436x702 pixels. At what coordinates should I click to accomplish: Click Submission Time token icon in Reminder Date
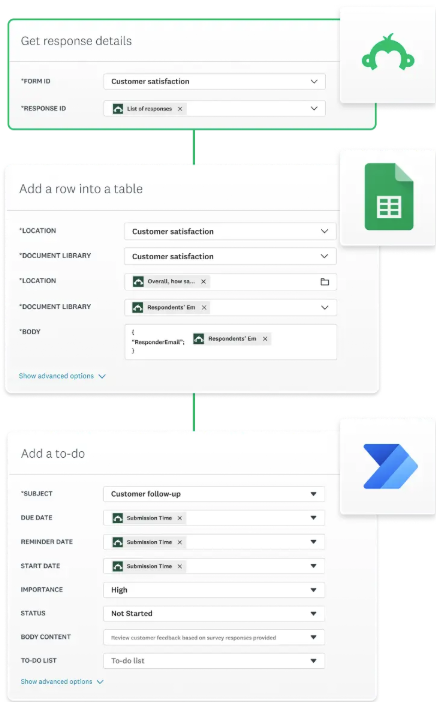118,542
